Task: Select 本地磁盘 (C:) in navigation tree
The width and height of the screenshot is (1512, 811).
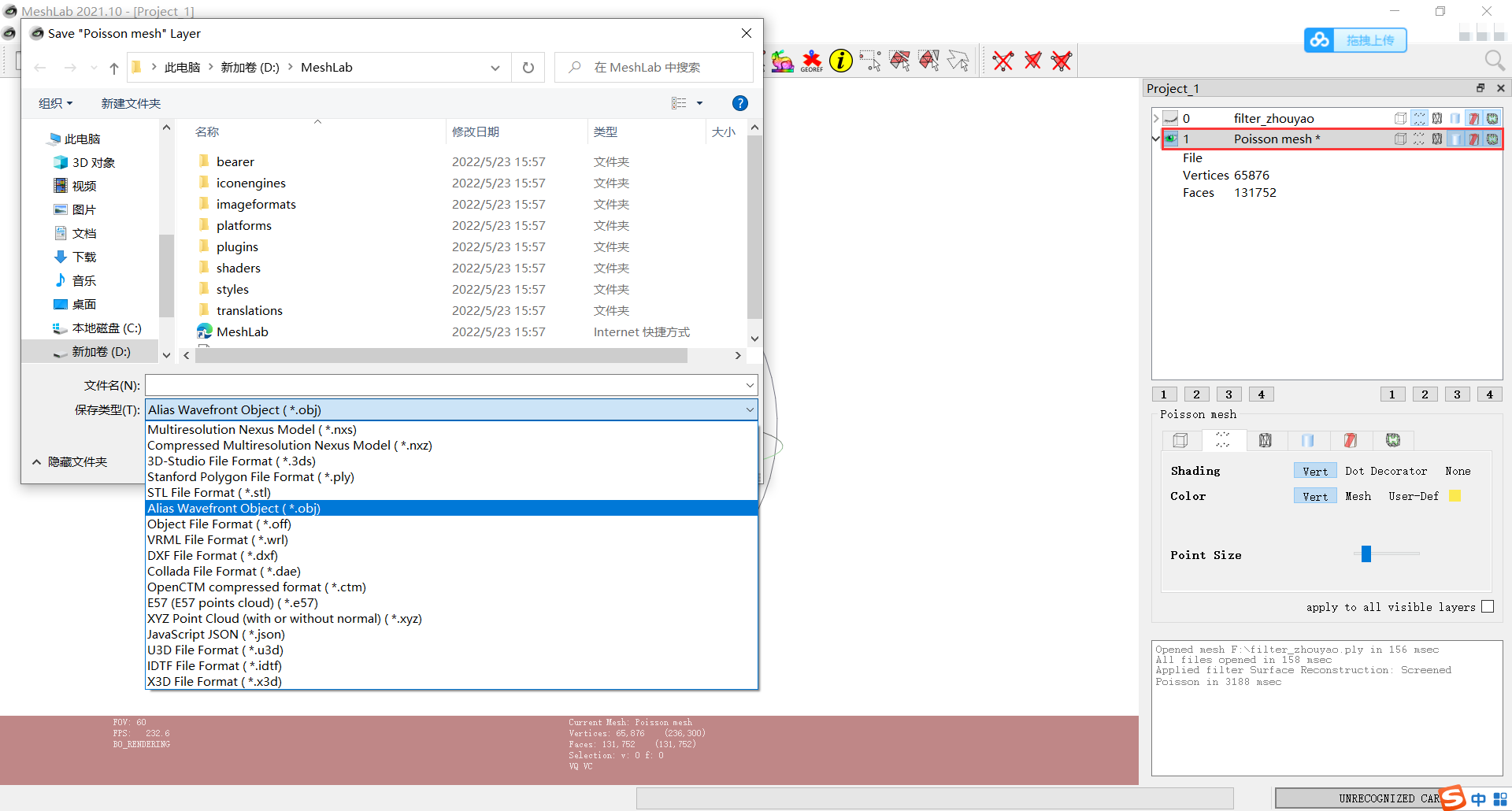Action: tap(98, 328)
